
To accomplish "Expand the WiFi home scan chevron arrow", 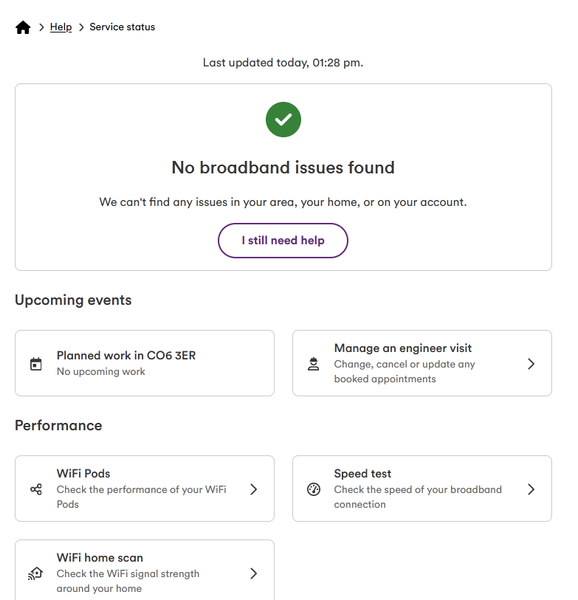I will (254, 573).
